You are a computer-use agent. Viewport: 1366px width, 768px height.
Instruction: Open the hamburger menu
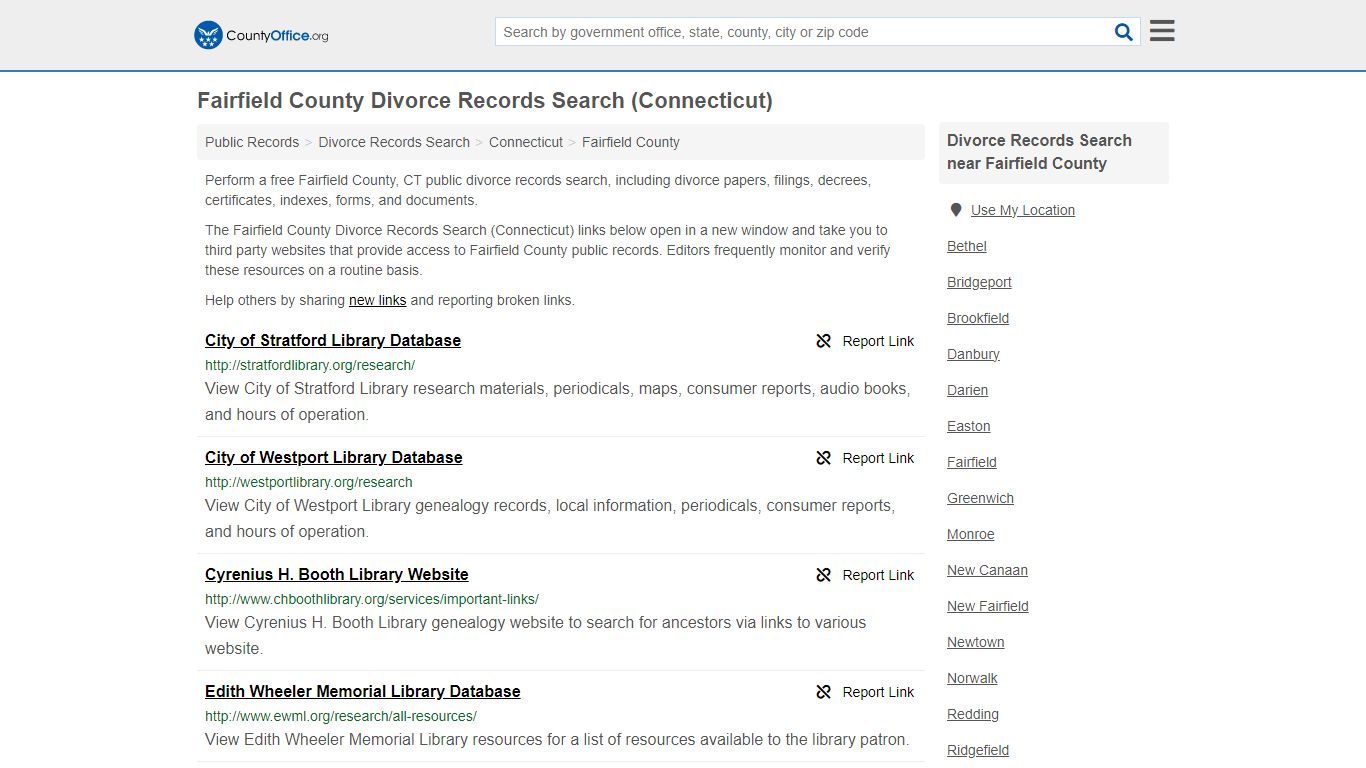click(x=1162, y=31)
